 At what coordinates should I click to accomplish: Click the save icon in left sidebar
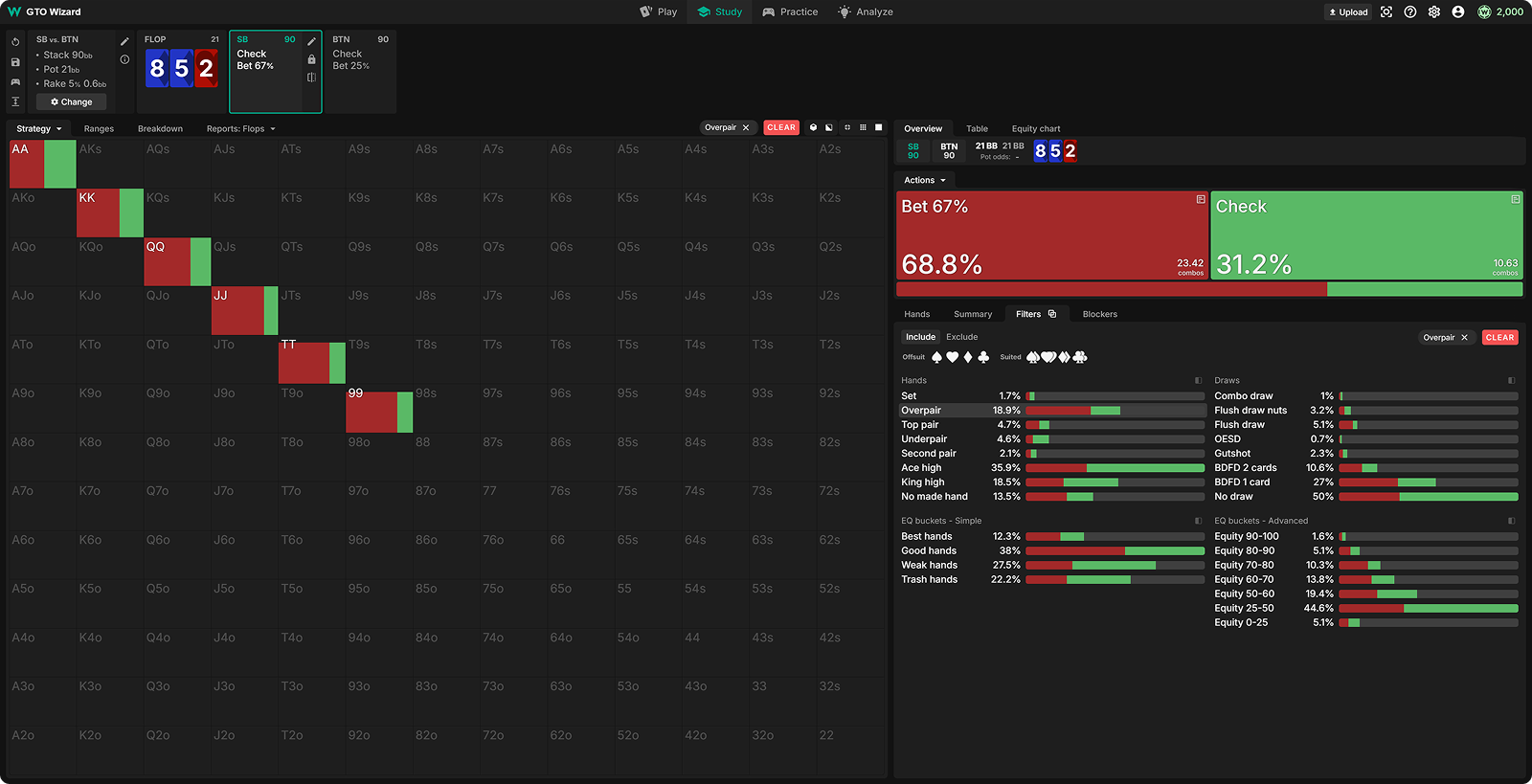pos(15,62)
